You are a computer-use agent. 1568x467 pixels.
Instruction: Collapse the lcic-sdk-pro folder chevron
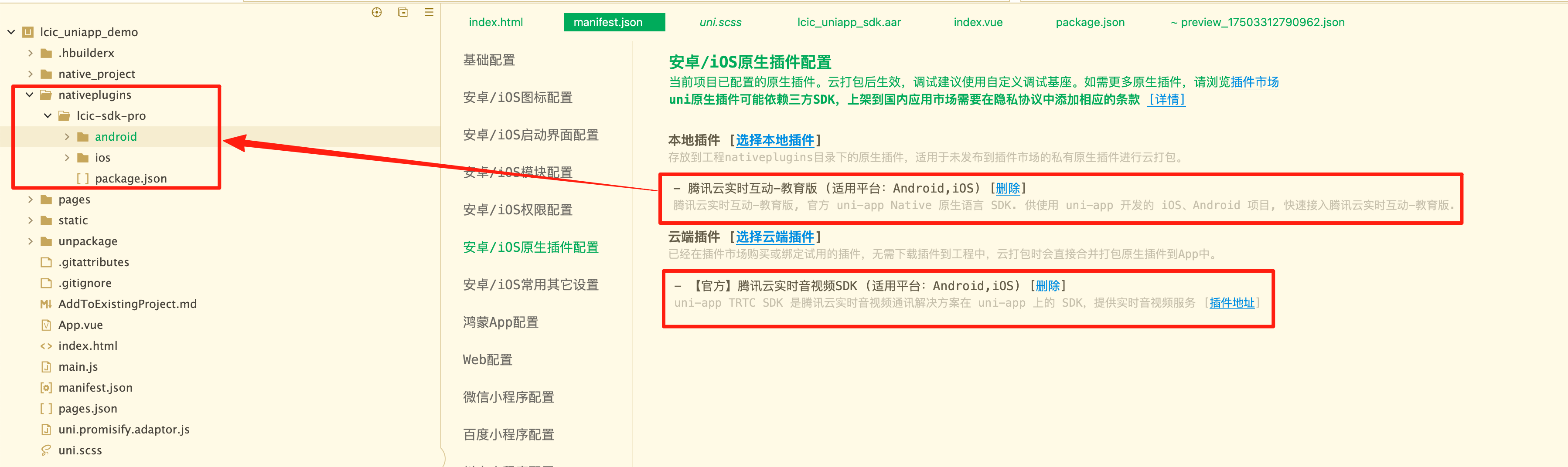(x=48, y=115)
